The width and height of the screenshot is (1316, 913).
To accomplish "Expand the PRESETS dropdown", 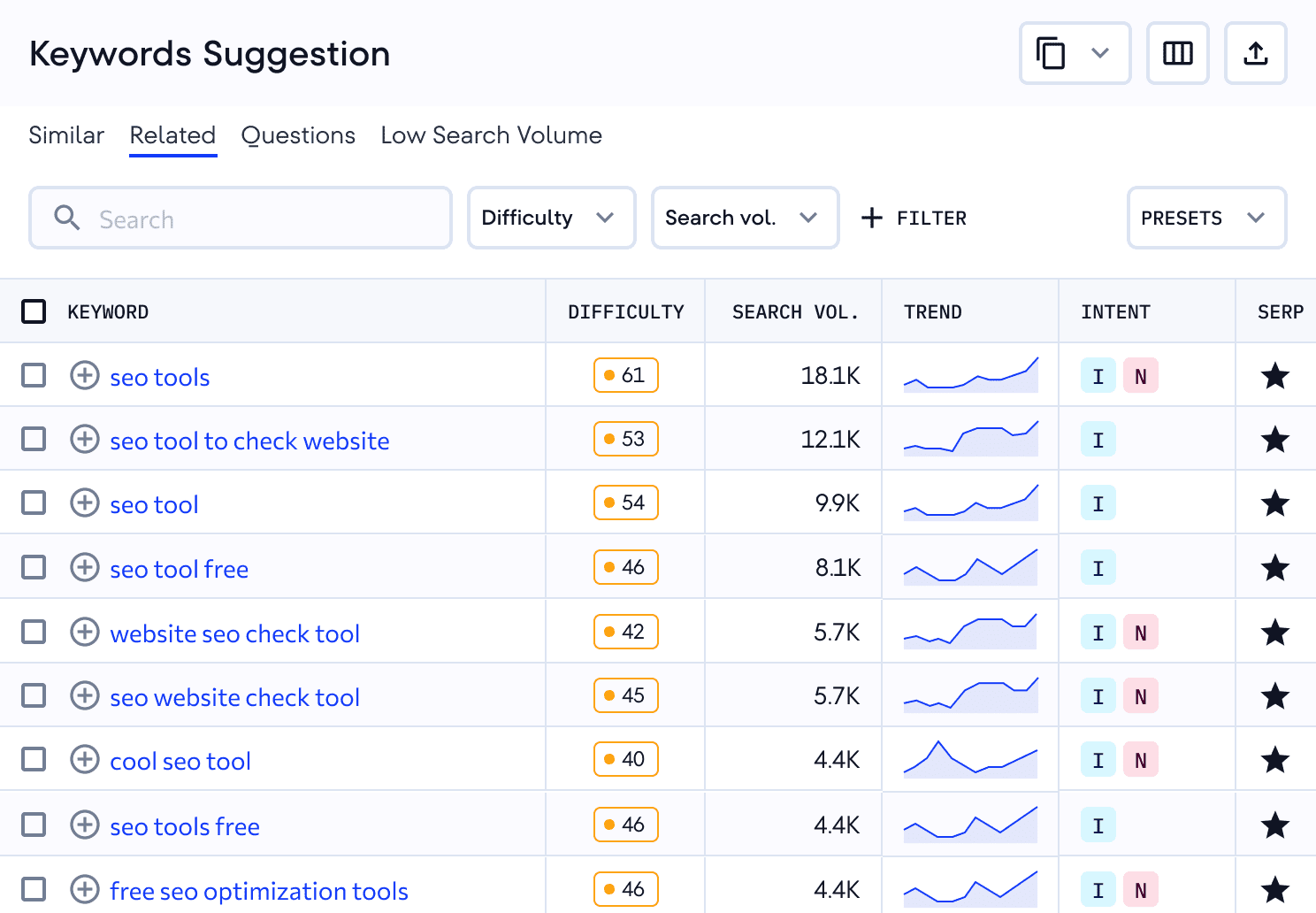I will click(1205, 218).
